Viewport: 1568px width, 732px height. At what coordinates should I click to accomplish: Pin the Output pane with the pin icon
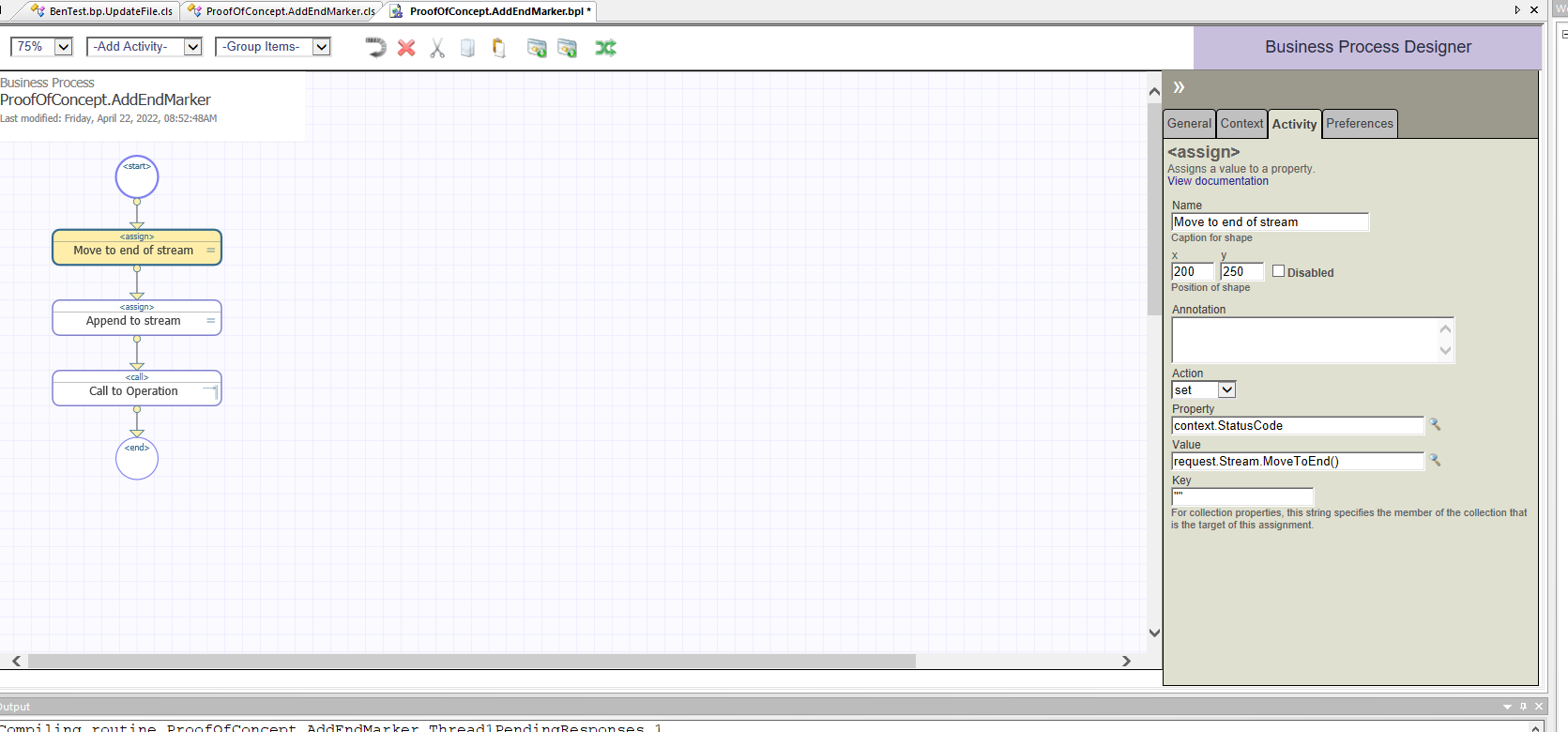1523,707
